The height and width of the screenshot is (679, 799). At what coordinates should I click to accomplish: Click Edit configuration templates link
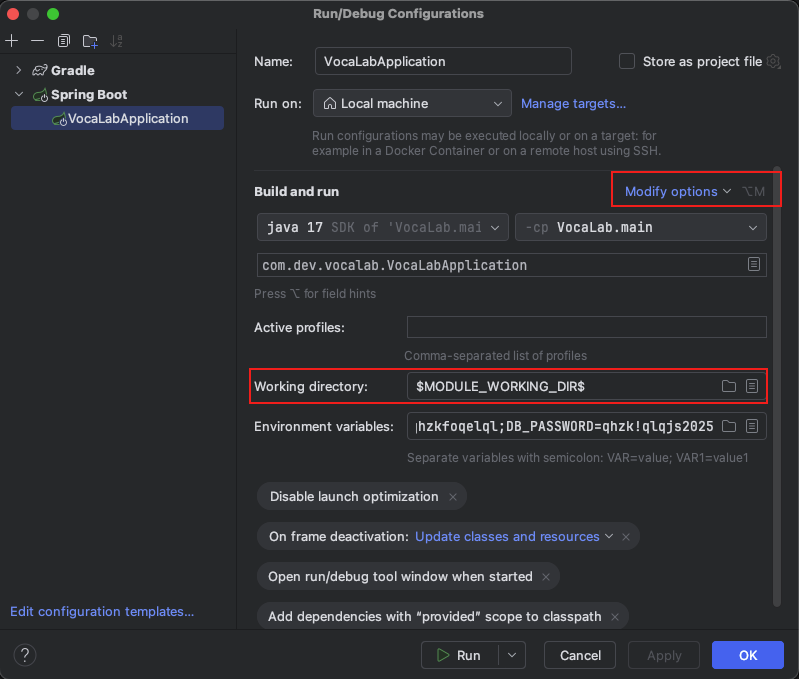point(102,611)
